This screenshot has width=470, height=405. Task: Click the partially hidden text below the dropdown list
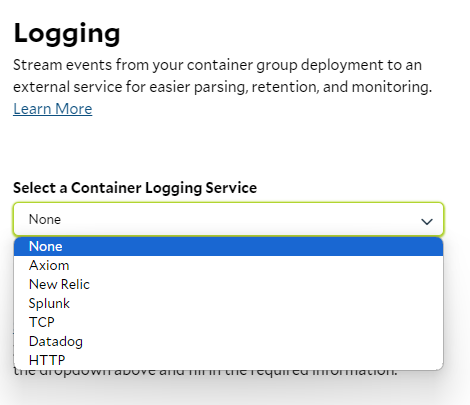point(205,373)
